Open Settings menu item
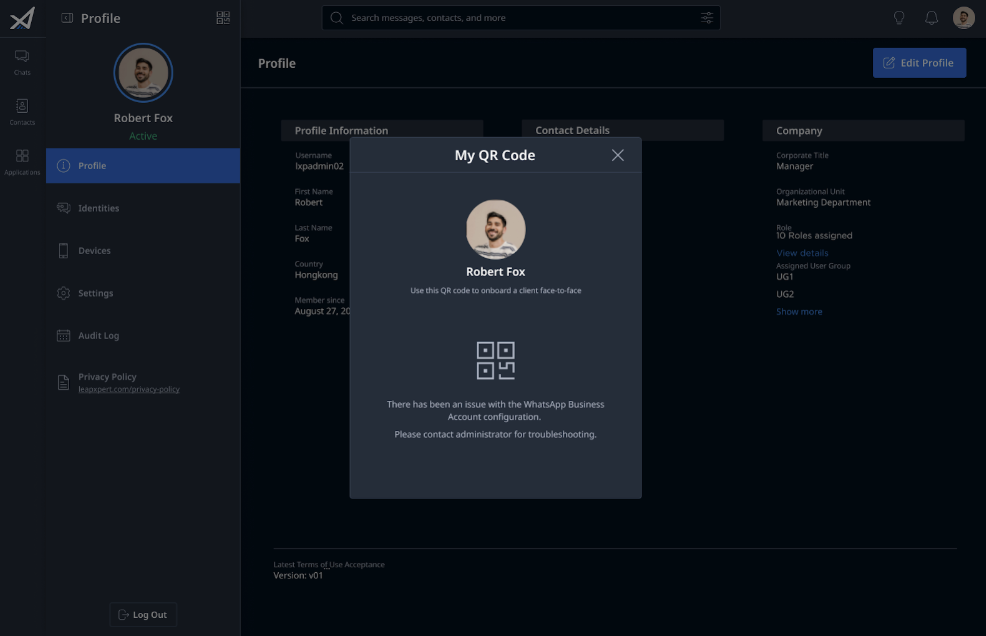This screenshot has height=636, width=986. pos(143,293)
